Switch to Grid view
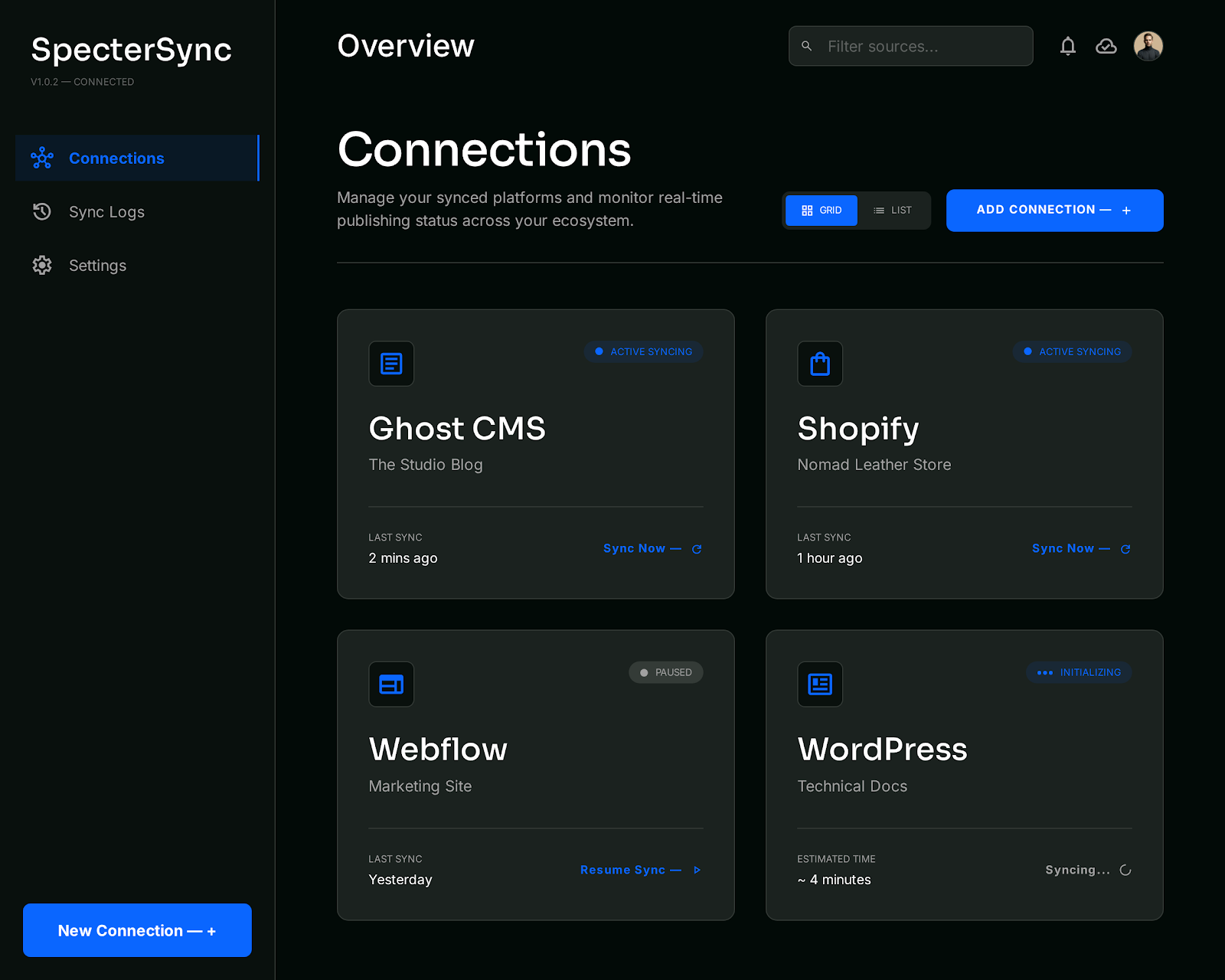This screenshot has height=980, width=1225. tap(822, 210)
